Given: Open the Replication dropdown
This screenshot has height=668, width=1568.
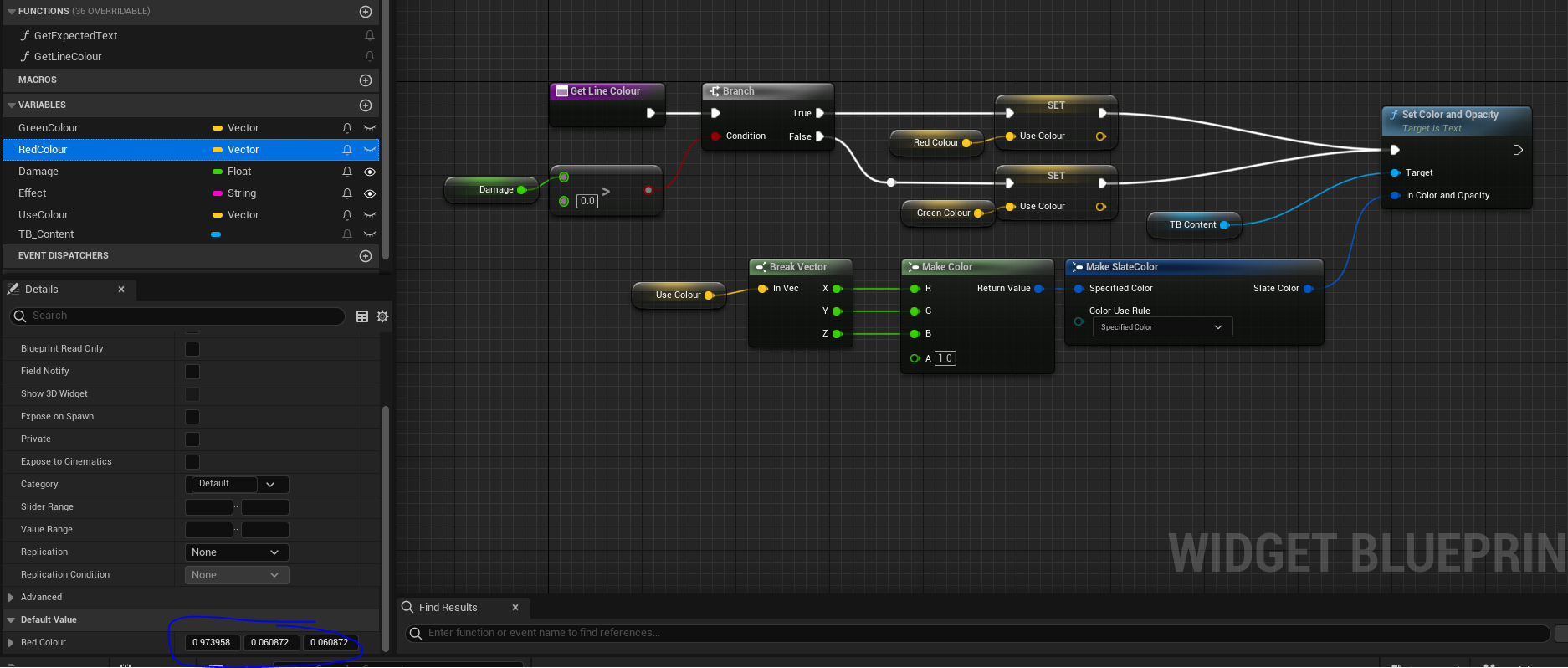Looking at the screenshot, I should [237, 552].
